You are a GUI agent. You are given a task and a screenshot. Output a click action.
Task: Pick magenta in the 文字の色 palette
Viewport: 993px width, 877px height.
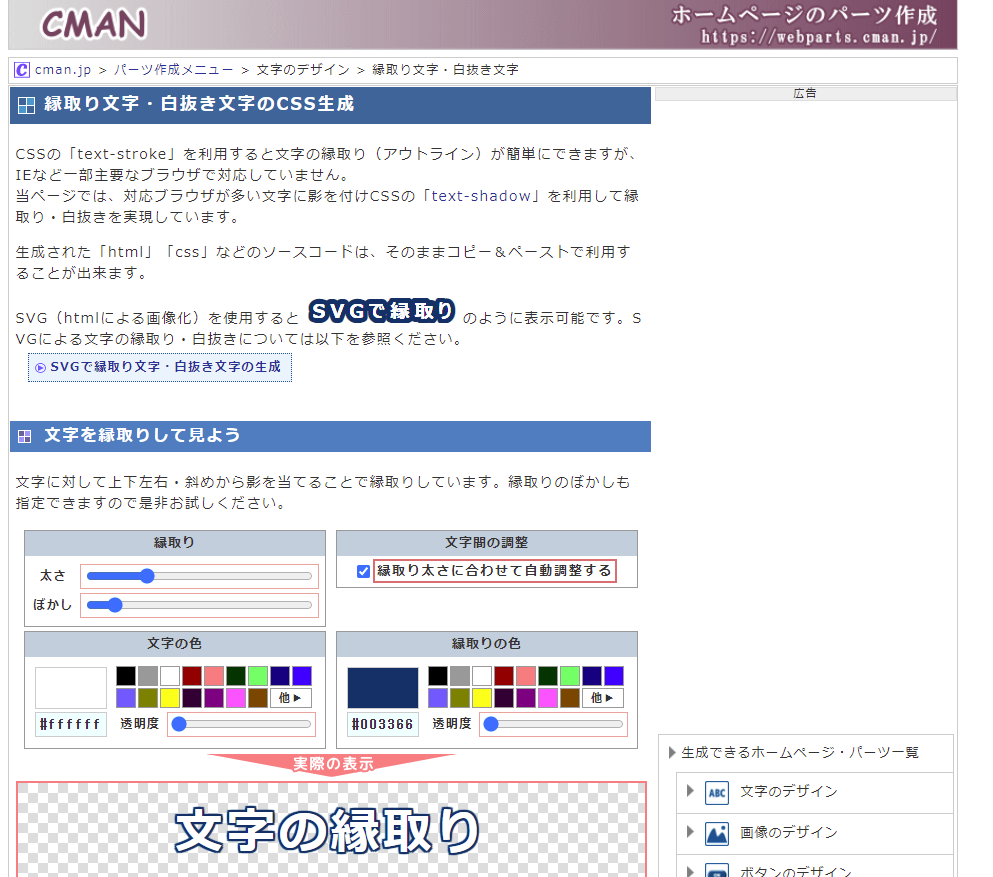(236, 698)
